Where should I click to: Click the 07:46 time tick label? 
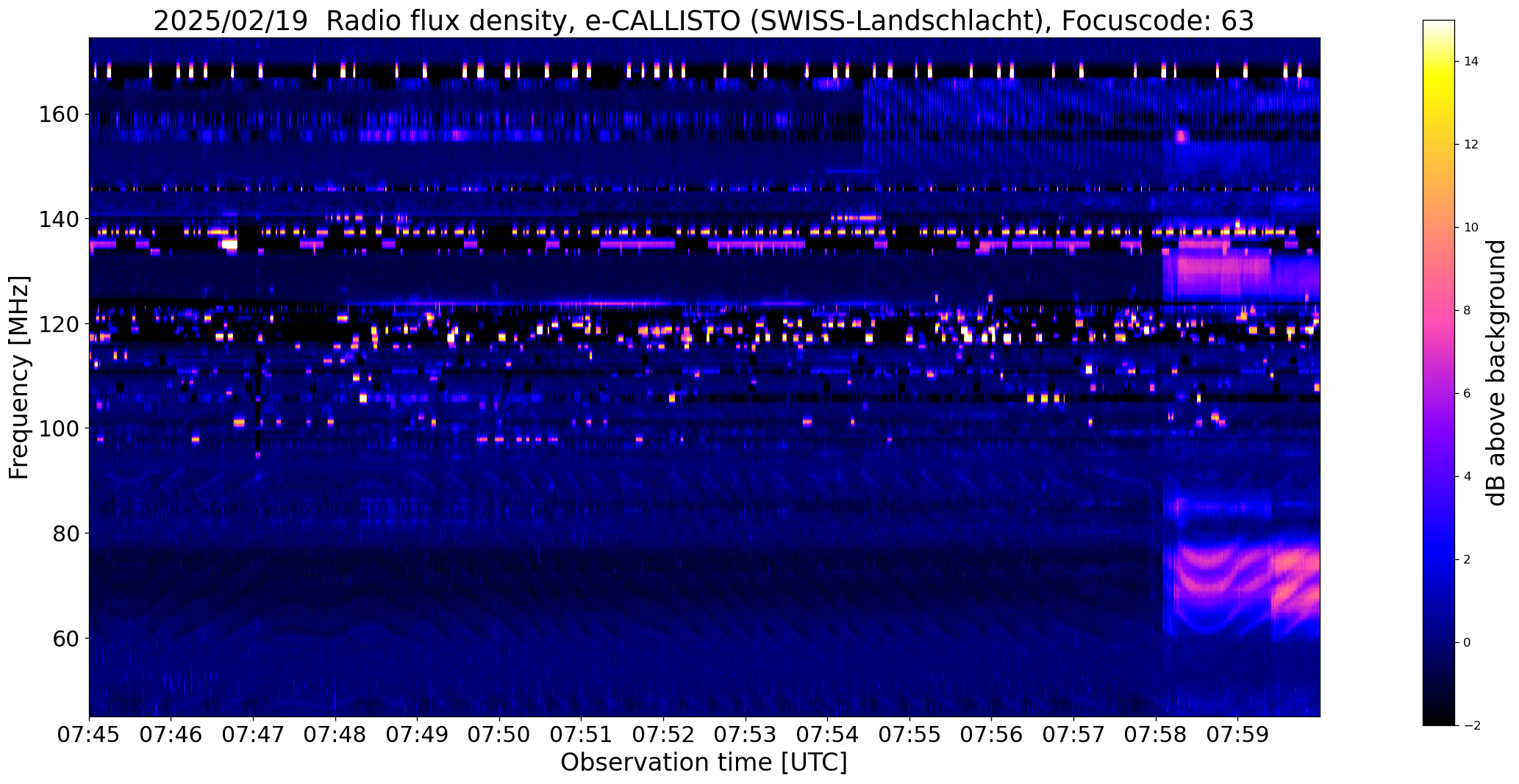171,735
